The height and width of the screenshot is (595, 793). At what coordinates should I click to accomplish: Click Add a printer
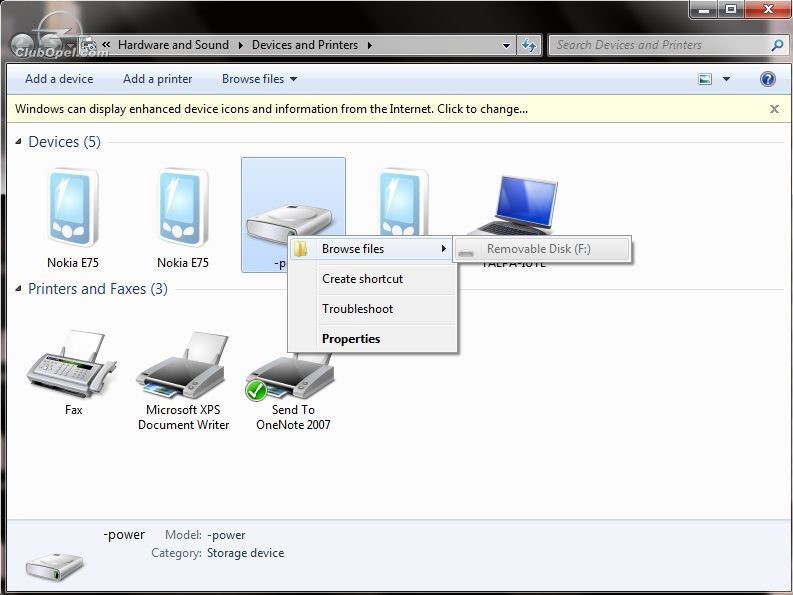(158, 79)
